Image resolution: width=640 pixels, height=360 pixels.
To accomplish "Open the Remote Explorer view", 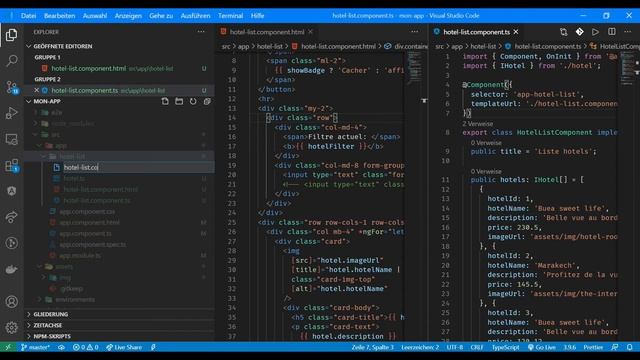I will 11,139.
